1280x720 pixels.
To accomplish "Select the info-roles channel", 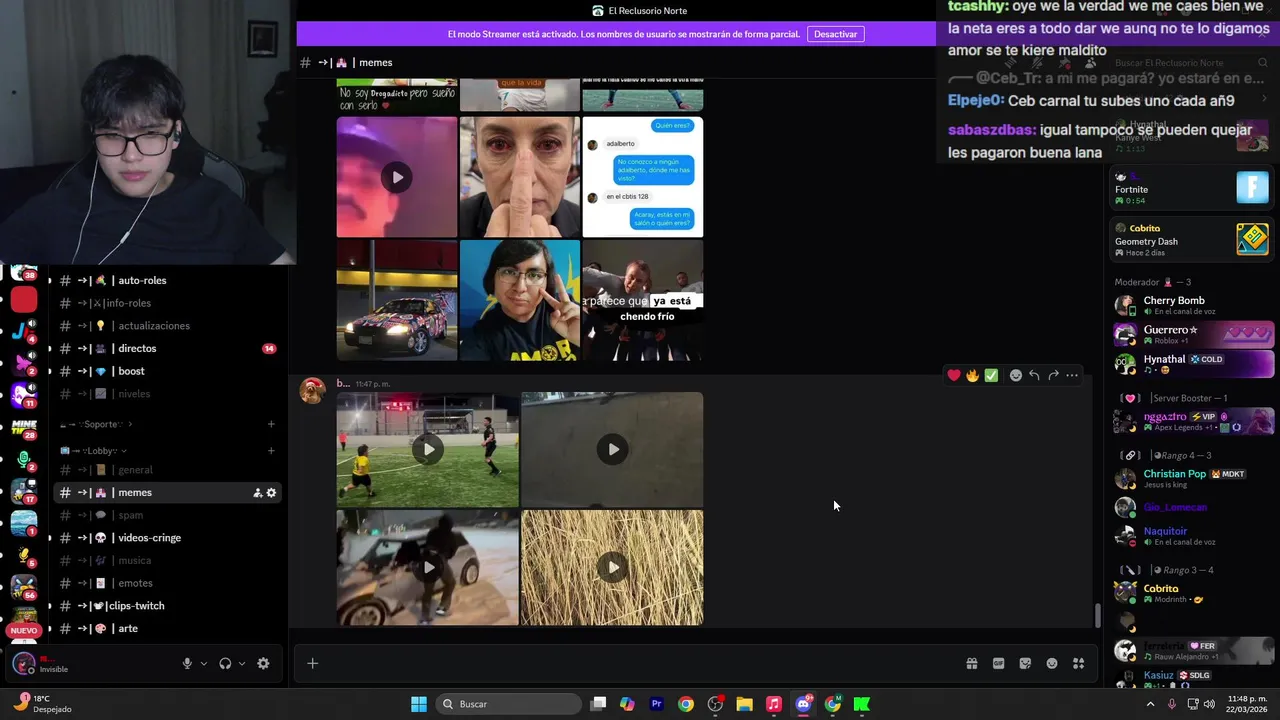I will coord(167,303).
